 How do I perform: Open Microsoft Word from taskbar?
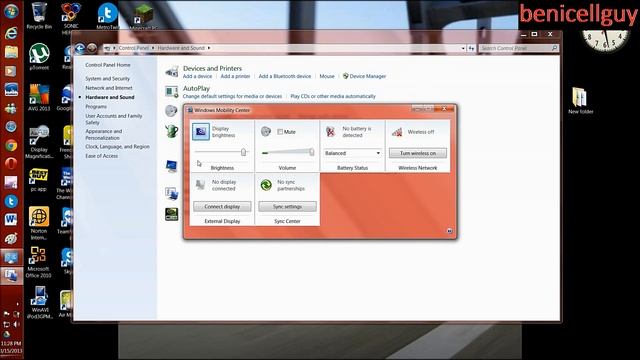pos(11,220)
